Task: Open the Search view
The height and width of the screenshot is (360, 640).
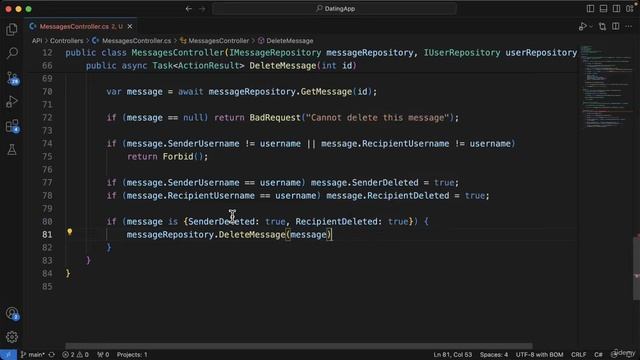Action: pos(12,53)
